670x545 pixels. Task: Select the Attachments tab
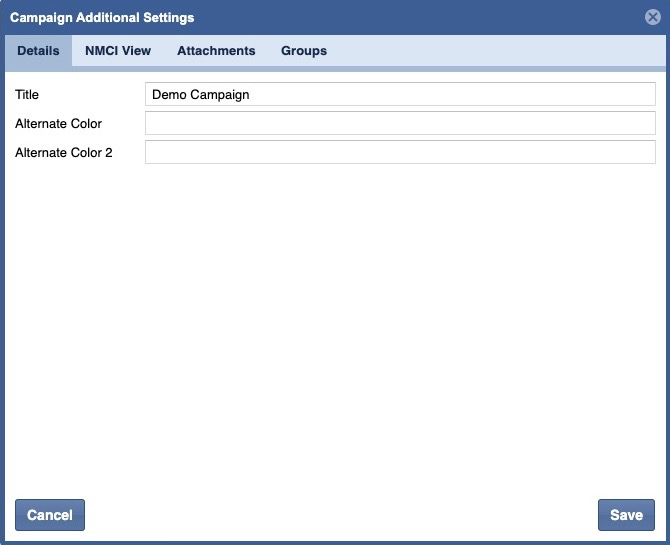(x=216, y=51)
